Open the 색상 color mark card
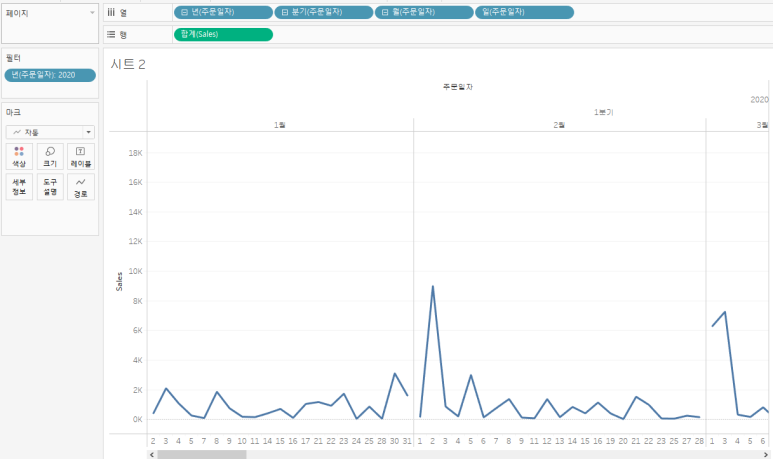This screenshot has height=459, width=773. pyautogui.click(x=19, y=156)
